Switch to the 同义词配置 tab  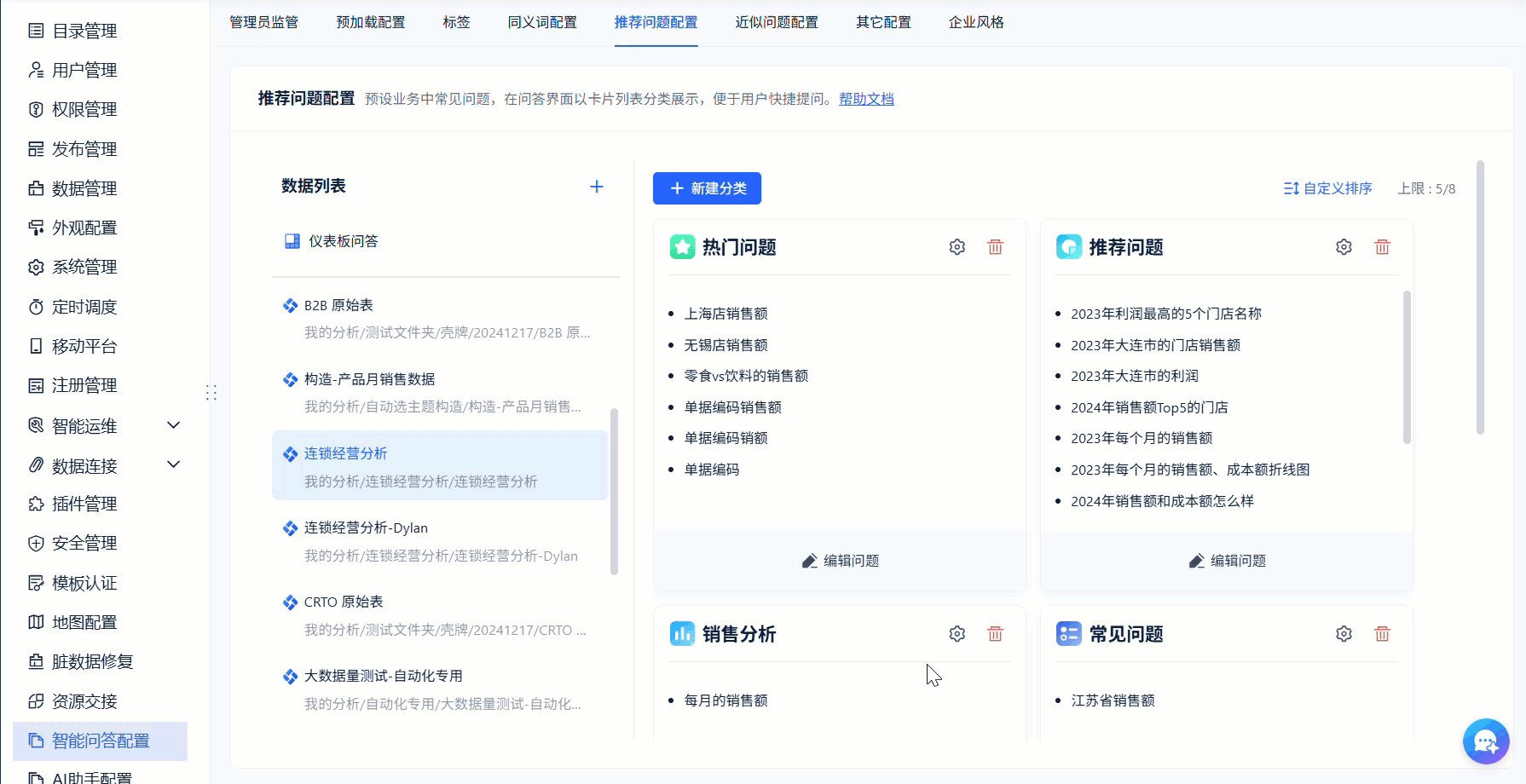coord(542,22)
